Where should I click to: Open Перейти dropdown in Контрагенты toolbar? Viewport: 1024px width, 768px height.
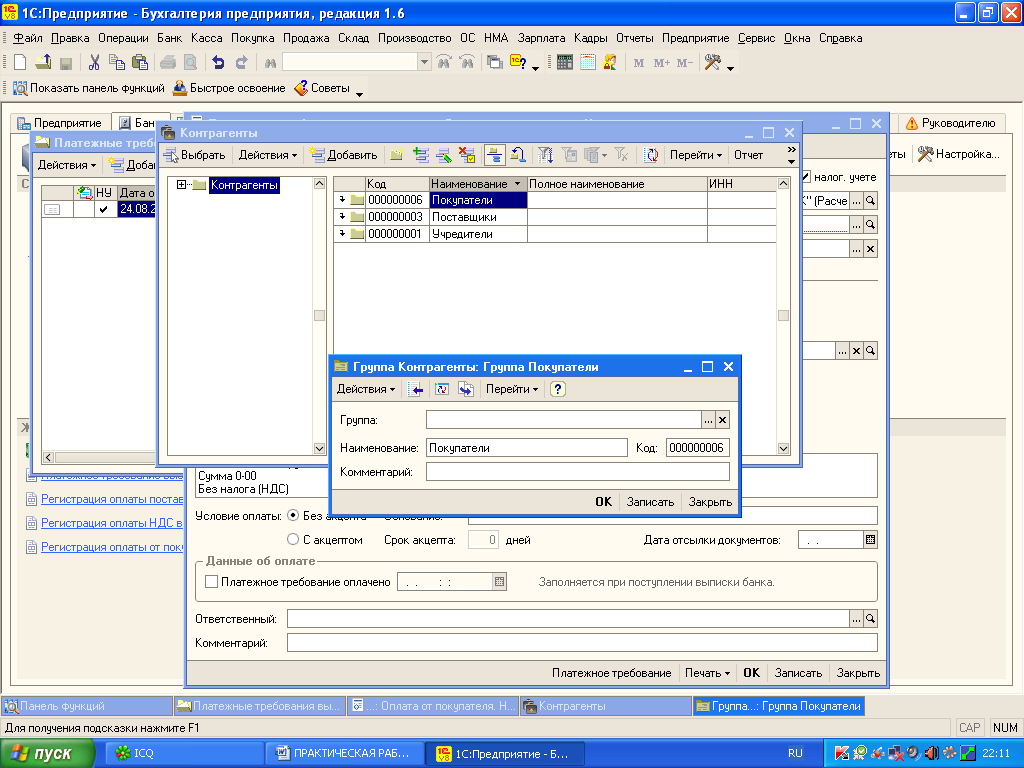tap(696, 155)
